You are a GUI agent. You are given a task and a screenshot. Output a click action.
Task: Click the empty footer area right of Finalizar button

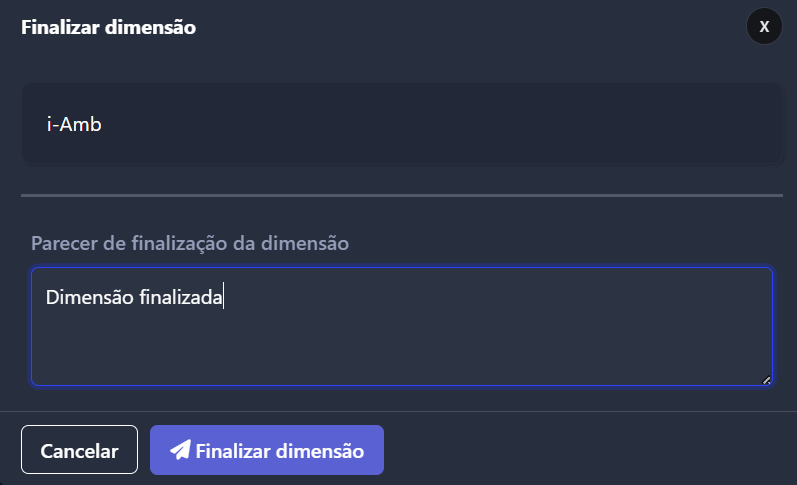click(590, 450)
